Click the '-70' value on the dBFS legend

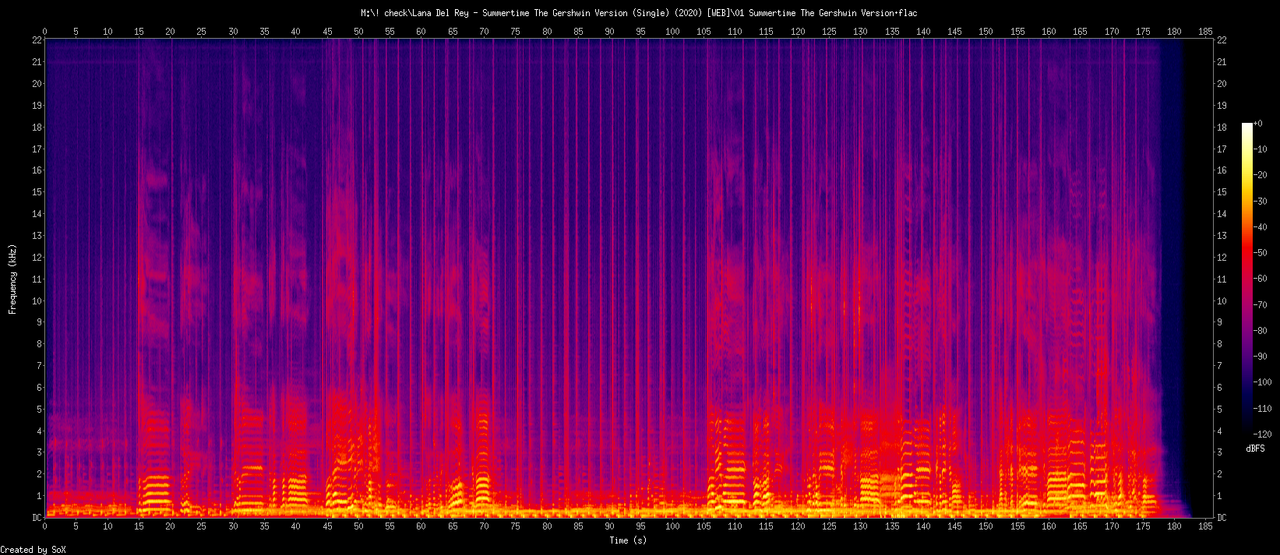1262,305
